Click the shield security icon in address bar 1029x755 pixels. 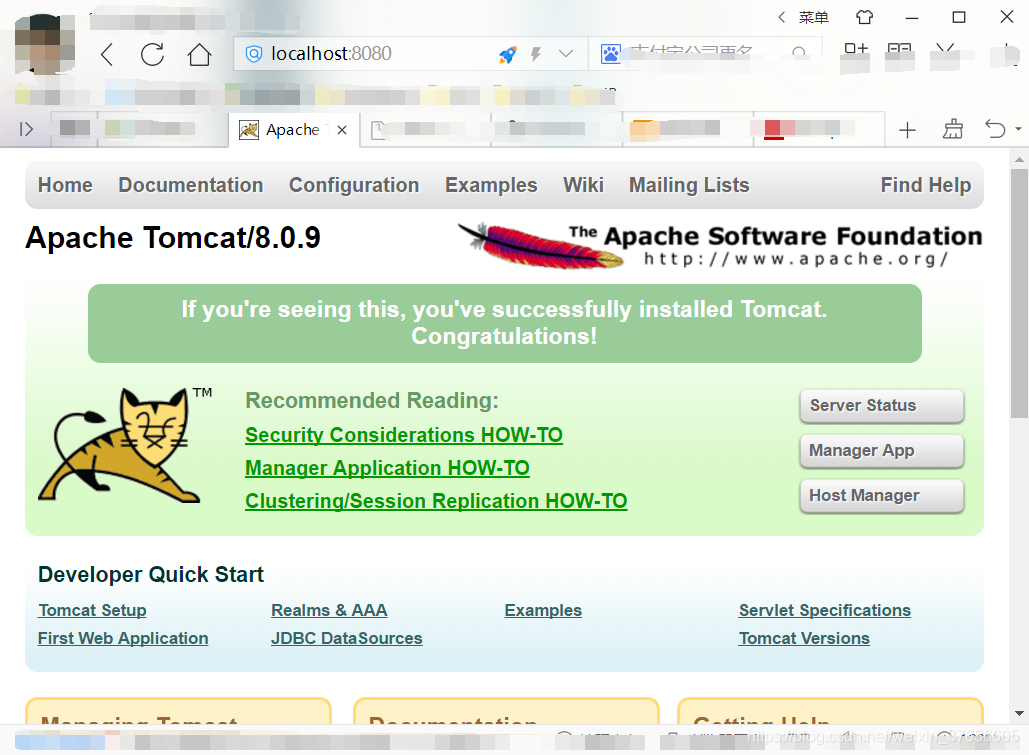click(254, 54)
